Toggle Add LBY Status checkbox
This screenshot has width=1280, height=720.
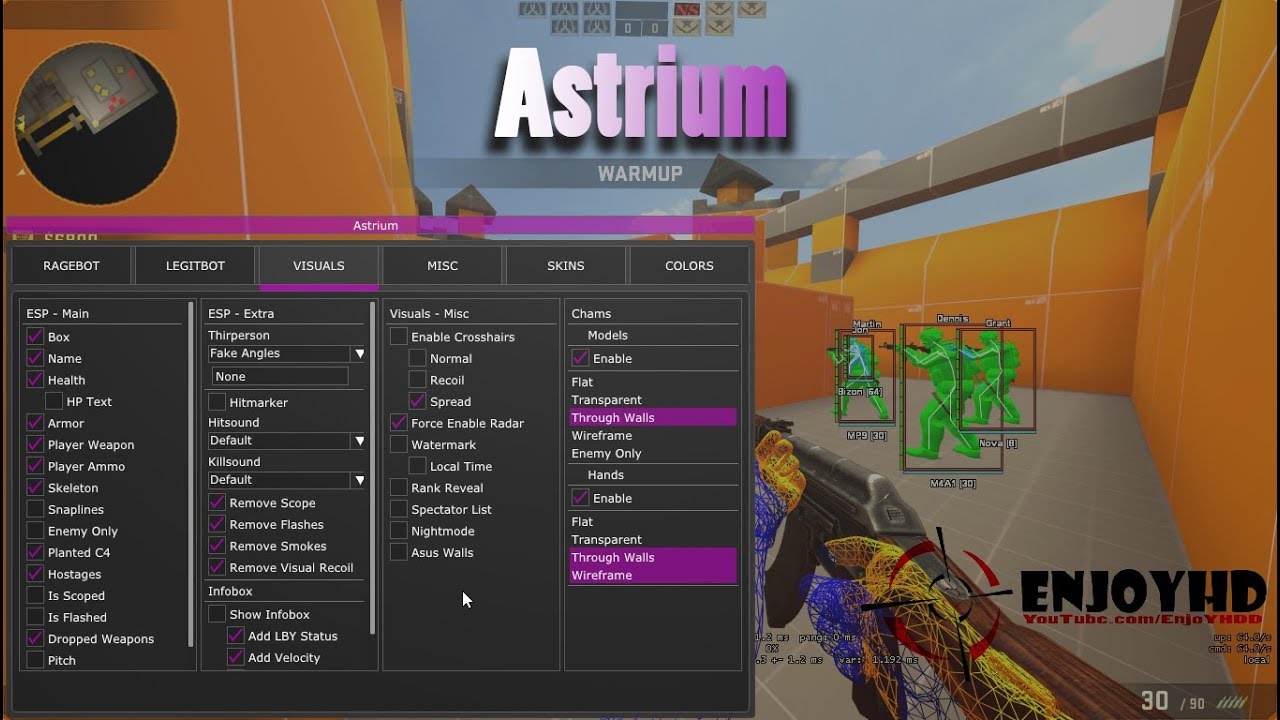[236, 636]
